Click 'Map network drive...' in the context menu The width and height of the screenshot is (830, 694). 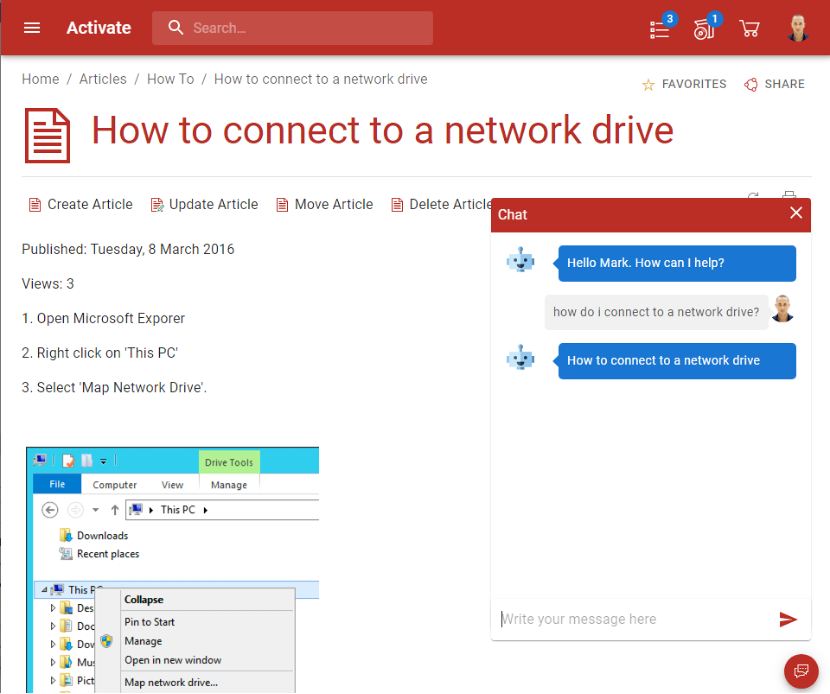pos(171,682)
